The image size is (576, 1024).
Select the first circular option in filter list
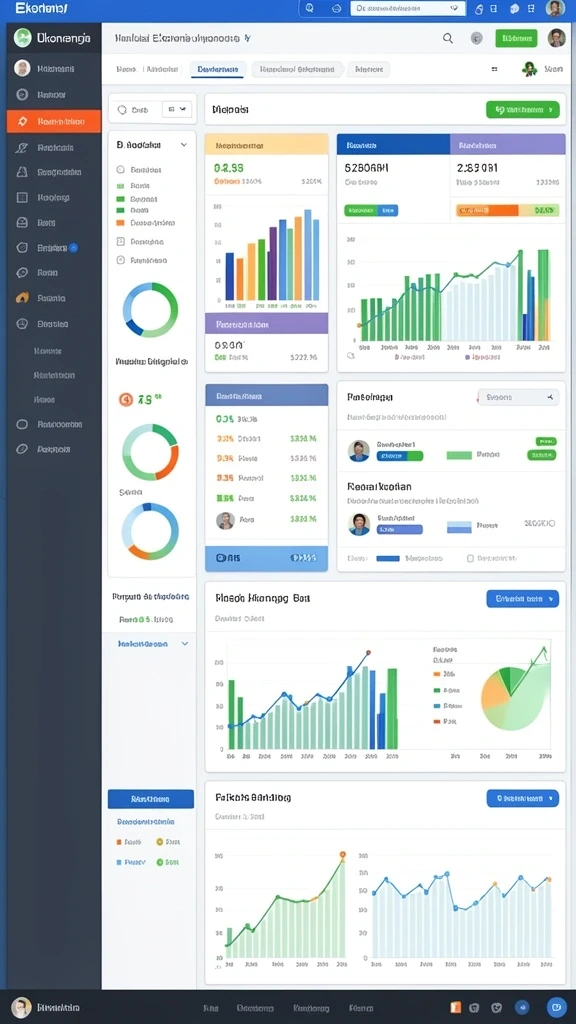tap(120, 169)
